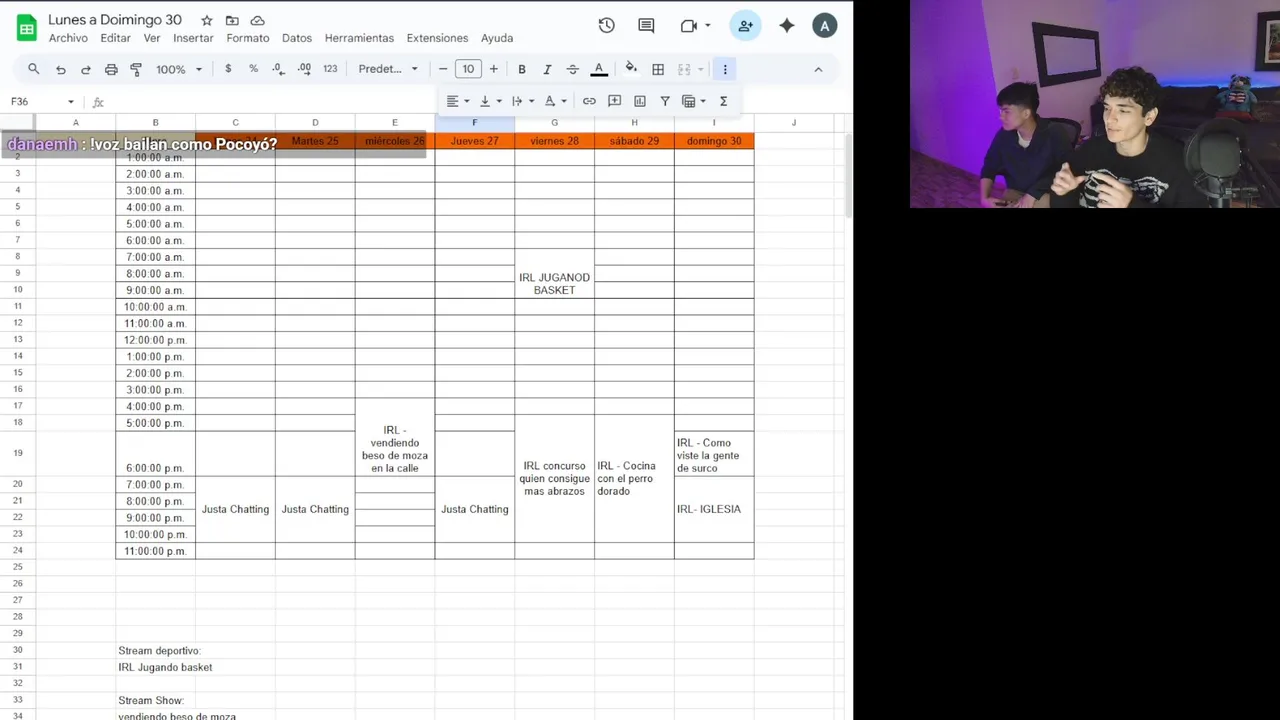Image resolution: width=1280 pixels, height=720 pixels.
Task: Select the IRL- IGLESIA cell
Action: click(x=714, y=509)
